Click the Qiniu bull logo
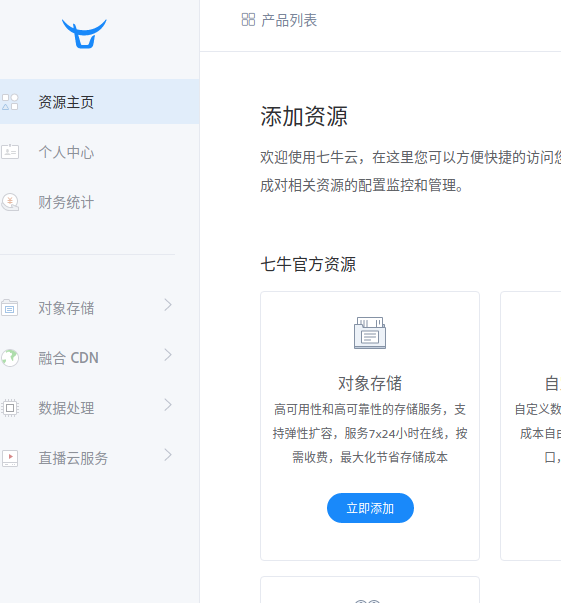The image size is (561, 603). coord(84,34)
